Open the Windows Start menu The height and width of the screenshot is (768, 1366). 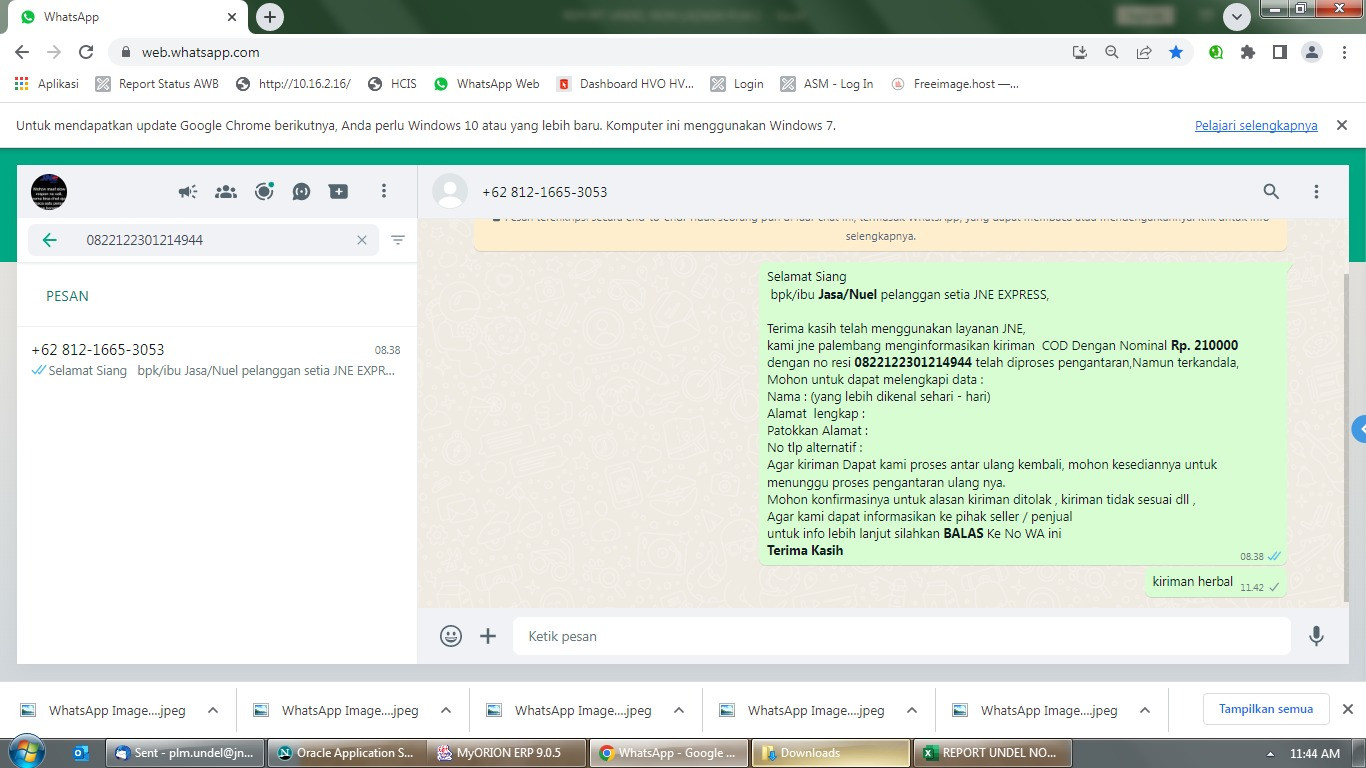point(29,752)
